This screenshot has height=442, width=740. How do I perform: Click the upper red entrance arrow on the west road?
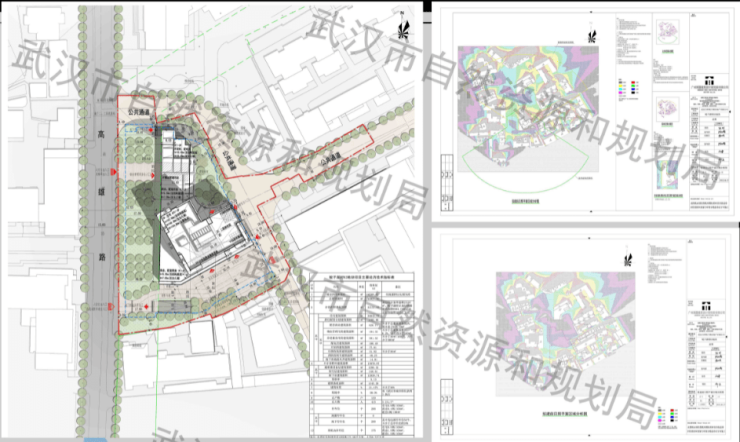(x=113, y=172)
